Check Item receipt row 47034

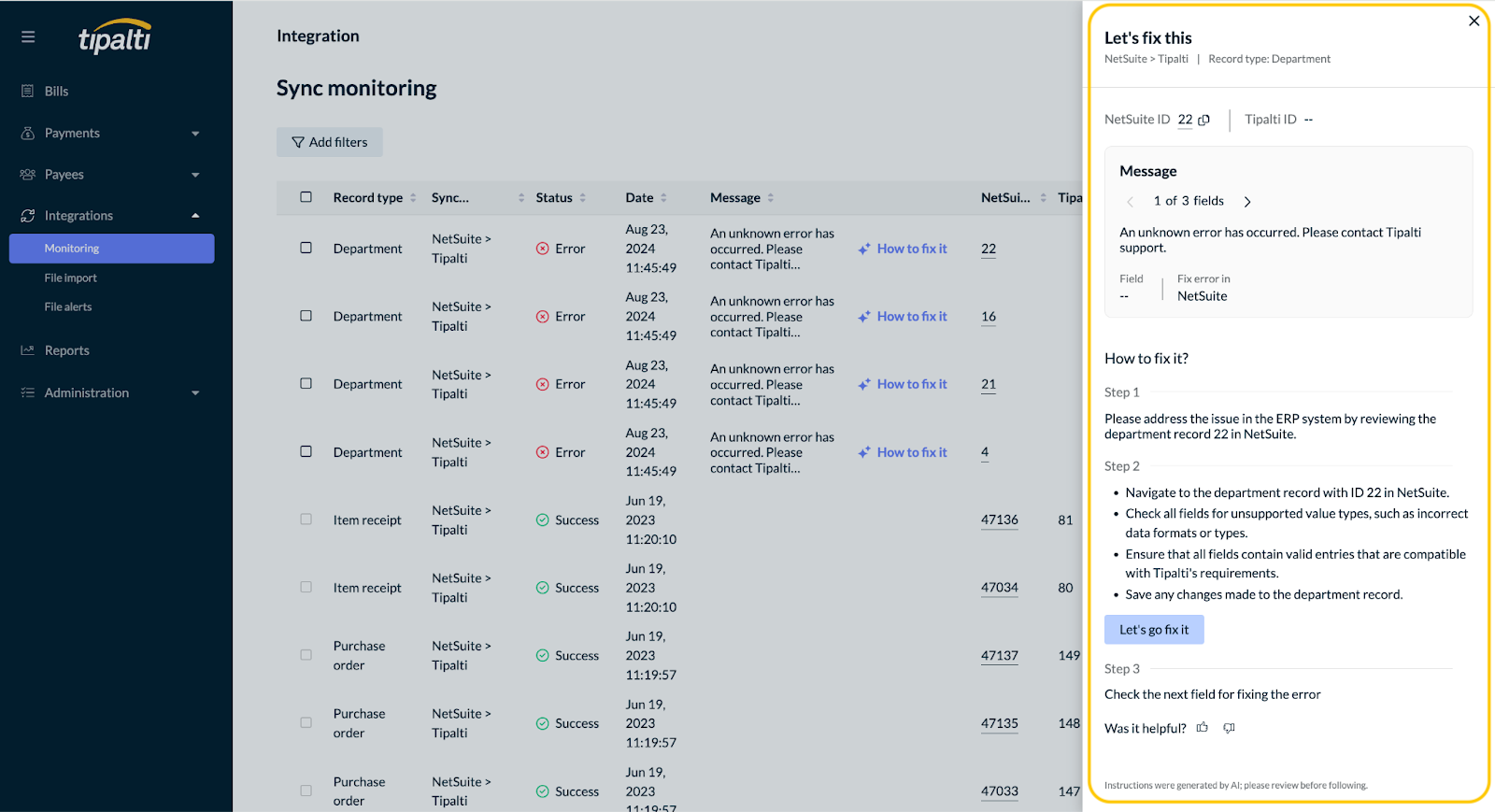(306, 587)
